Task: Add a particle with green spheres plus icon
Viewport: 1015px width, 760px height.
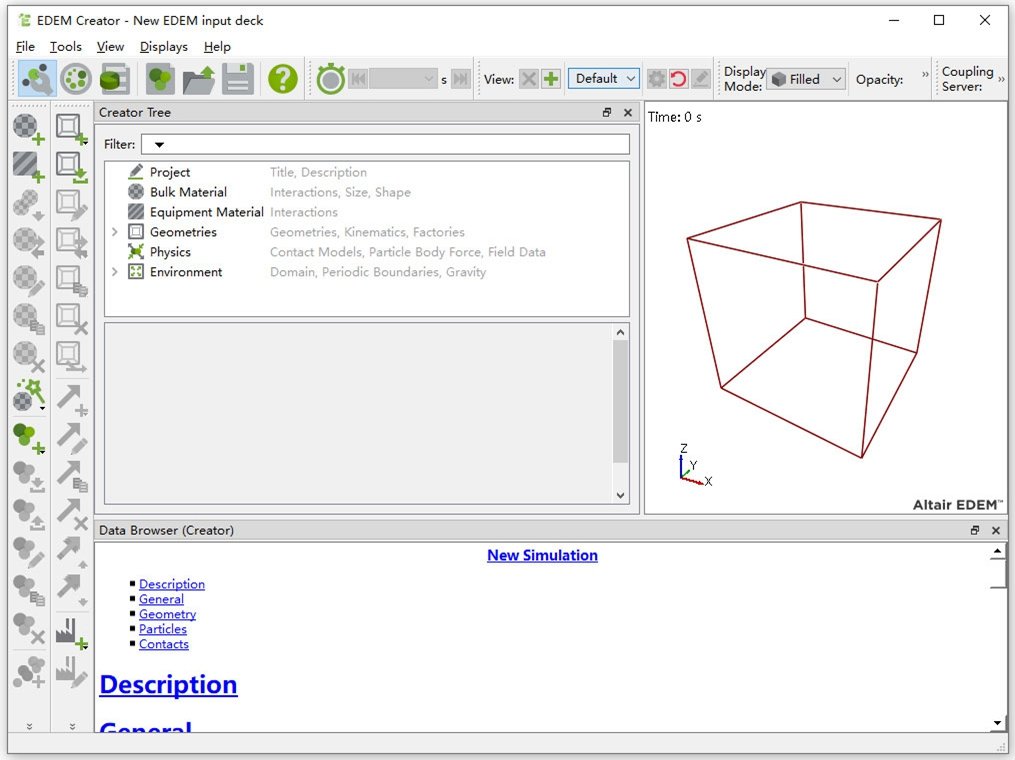Action: pyautogui.click(x=28, y=438)
